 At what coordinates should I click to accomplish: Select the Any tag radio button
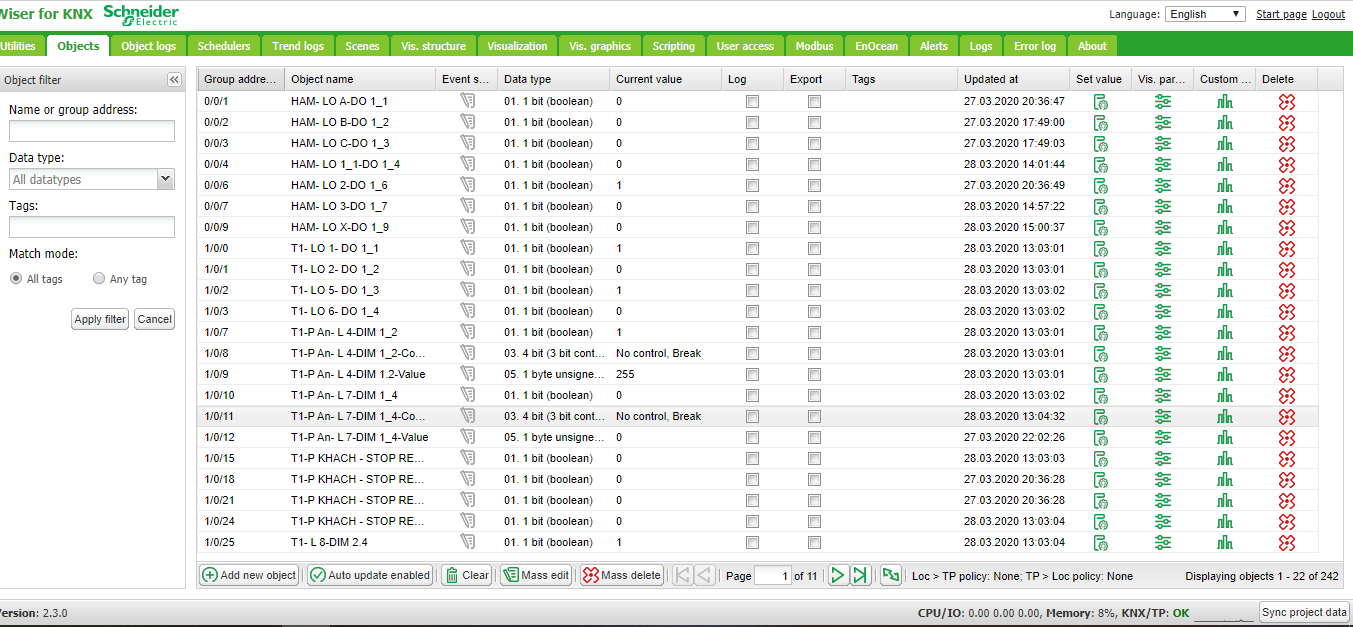(99, 279)
